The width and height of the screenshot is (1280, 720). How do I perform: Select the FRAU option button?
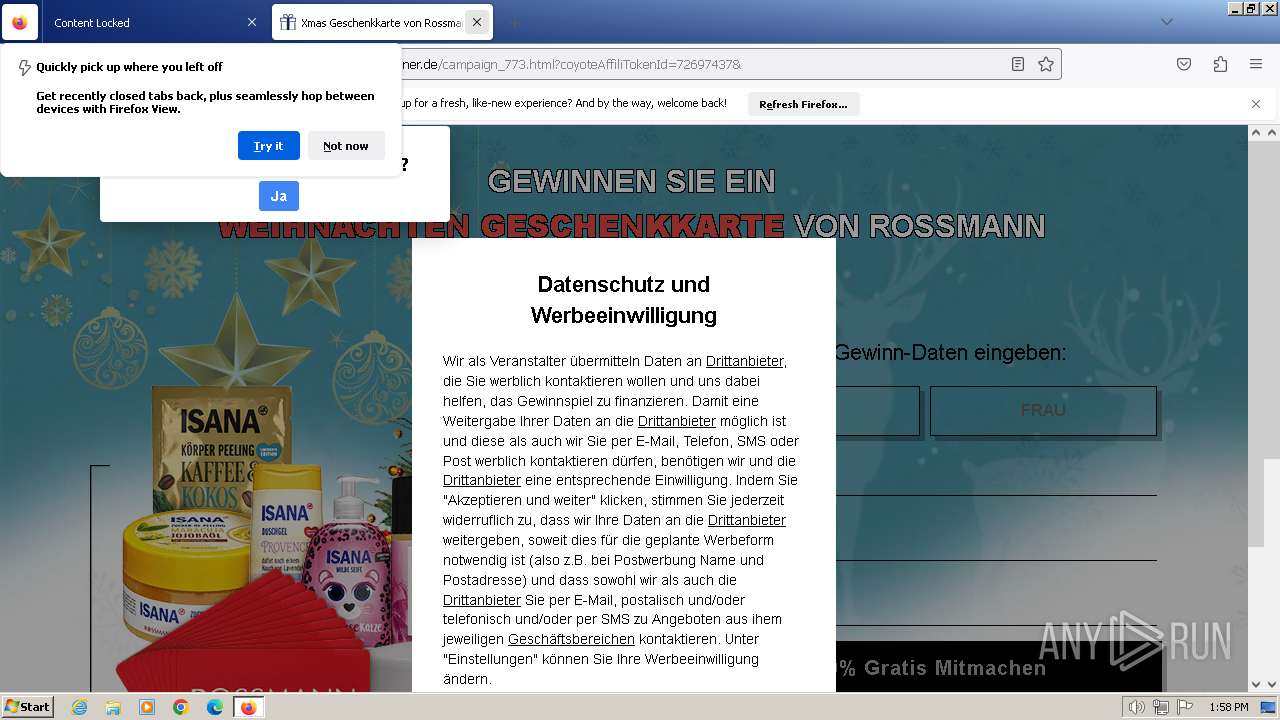point(1043,410)
